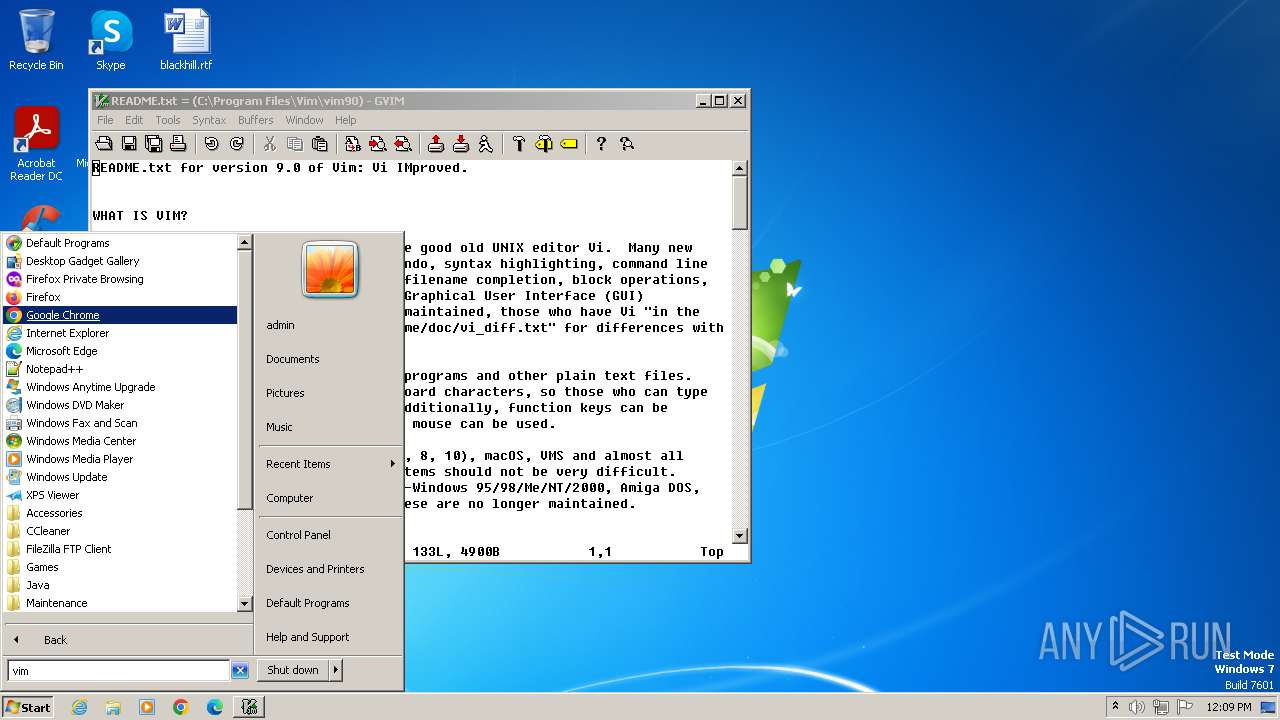Open Firefox Private Browsing from program list
1280x720 pixels.
[x=120, y=279]
